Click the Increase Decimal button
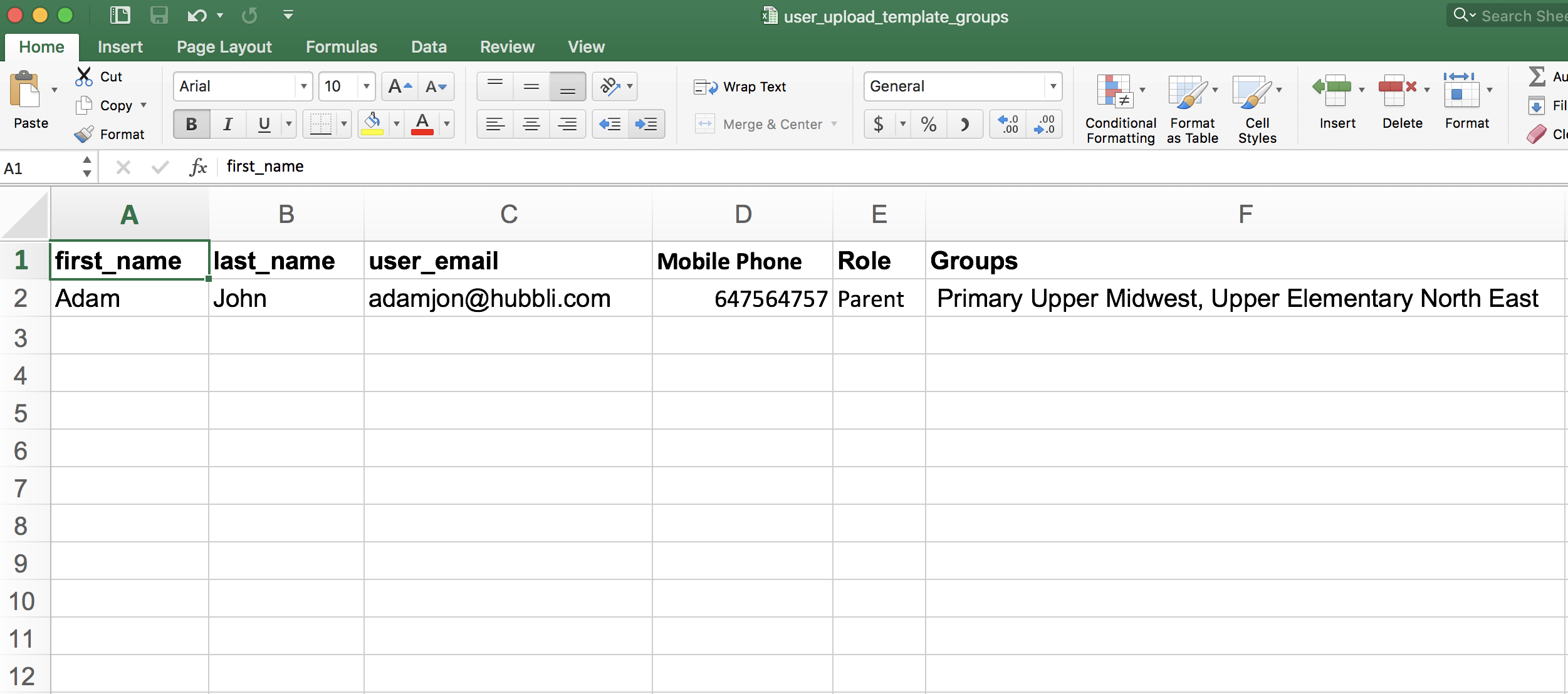The width and height of the screenshot is (1568, 694). click(1007, 124)
